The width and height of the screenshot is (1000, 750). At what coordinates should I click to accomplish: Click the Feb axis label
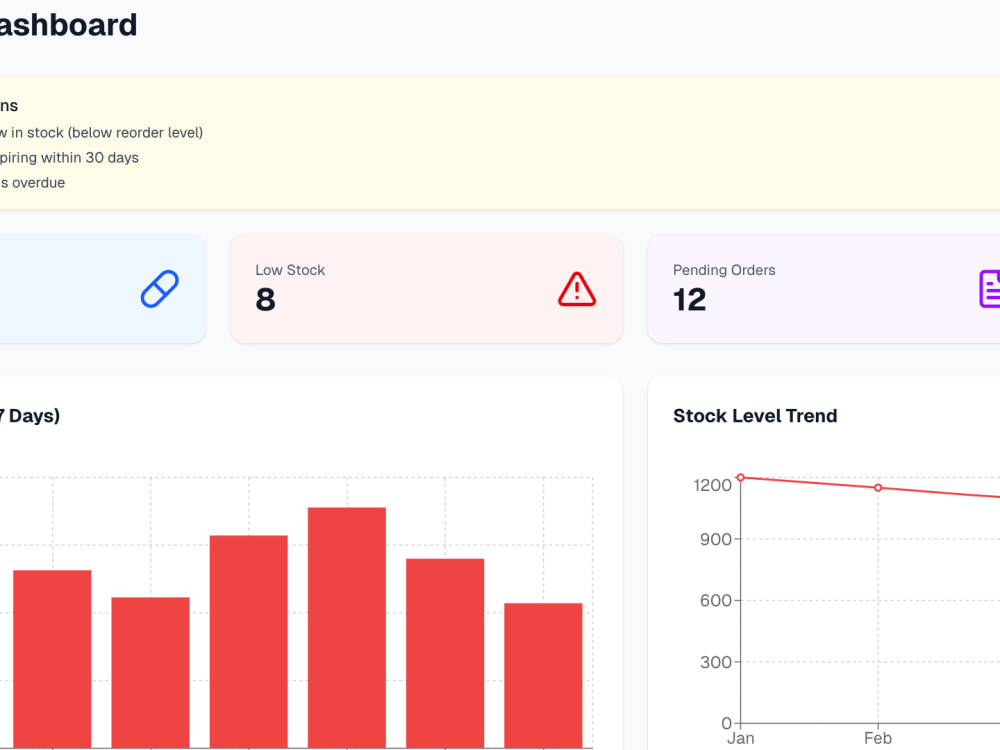click(x=878, y=739)
